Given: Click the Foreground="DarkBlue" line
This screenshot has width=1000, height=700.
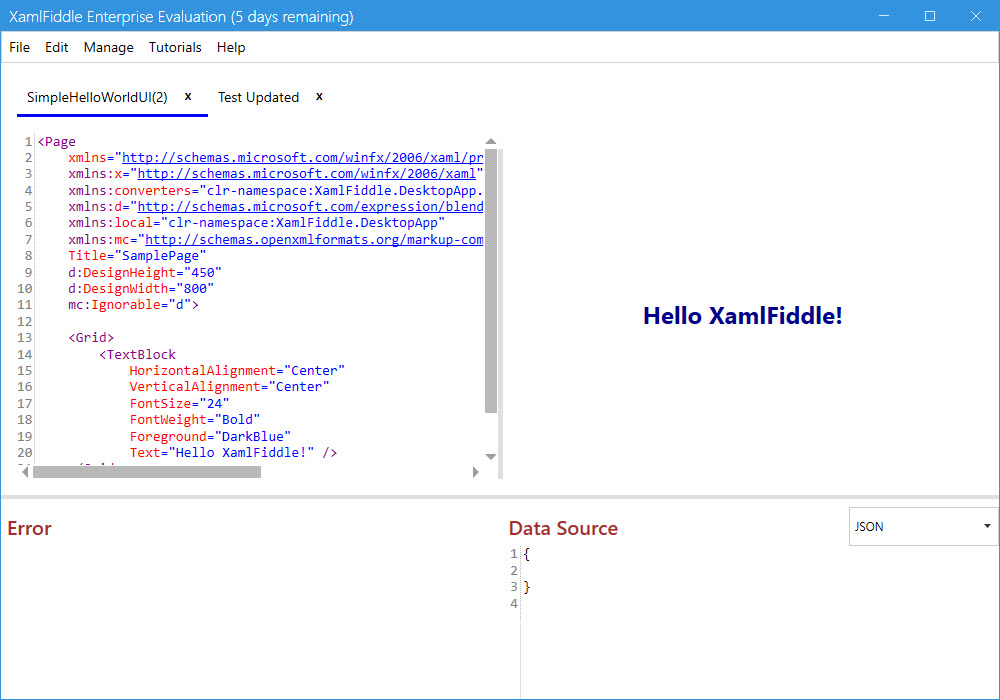Looking at the screenshot, I should click(x=210, y=436).
